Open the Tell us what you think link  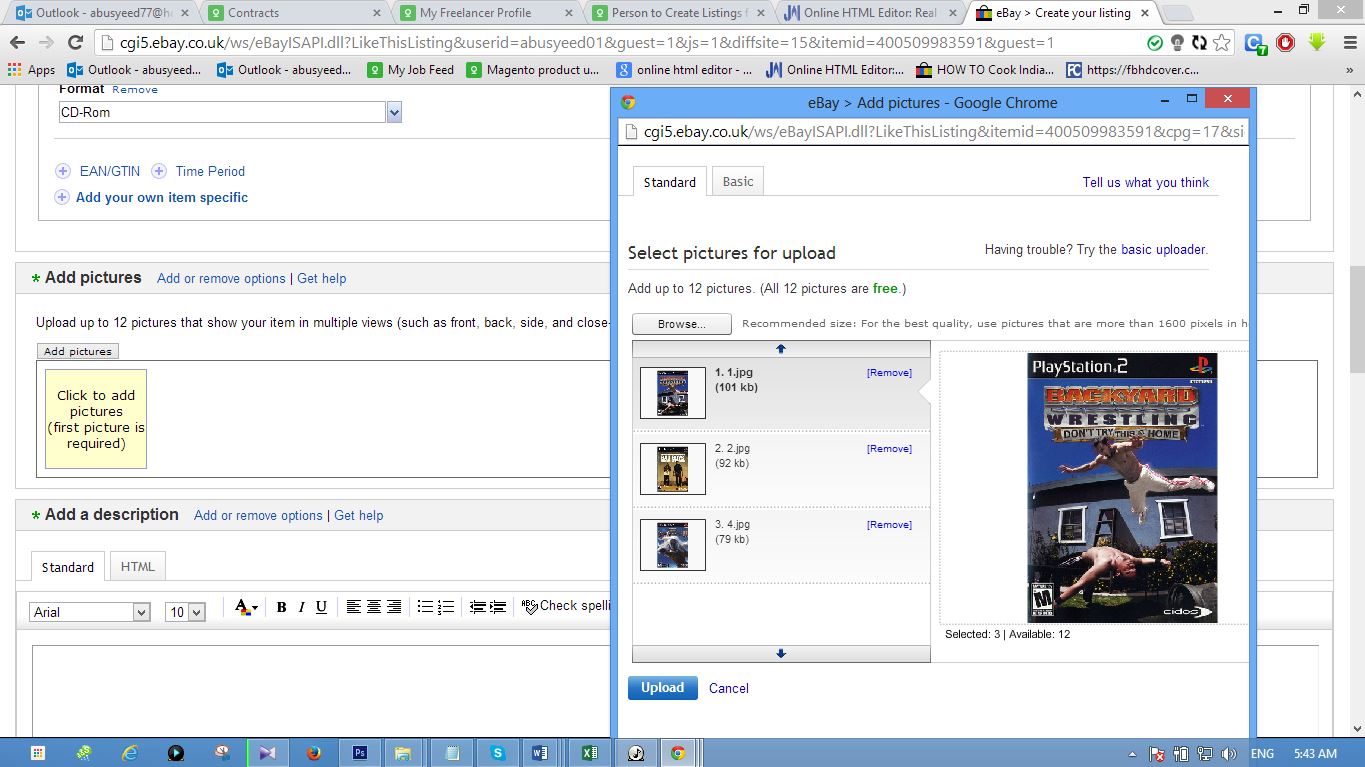[x=1146, y=182]
